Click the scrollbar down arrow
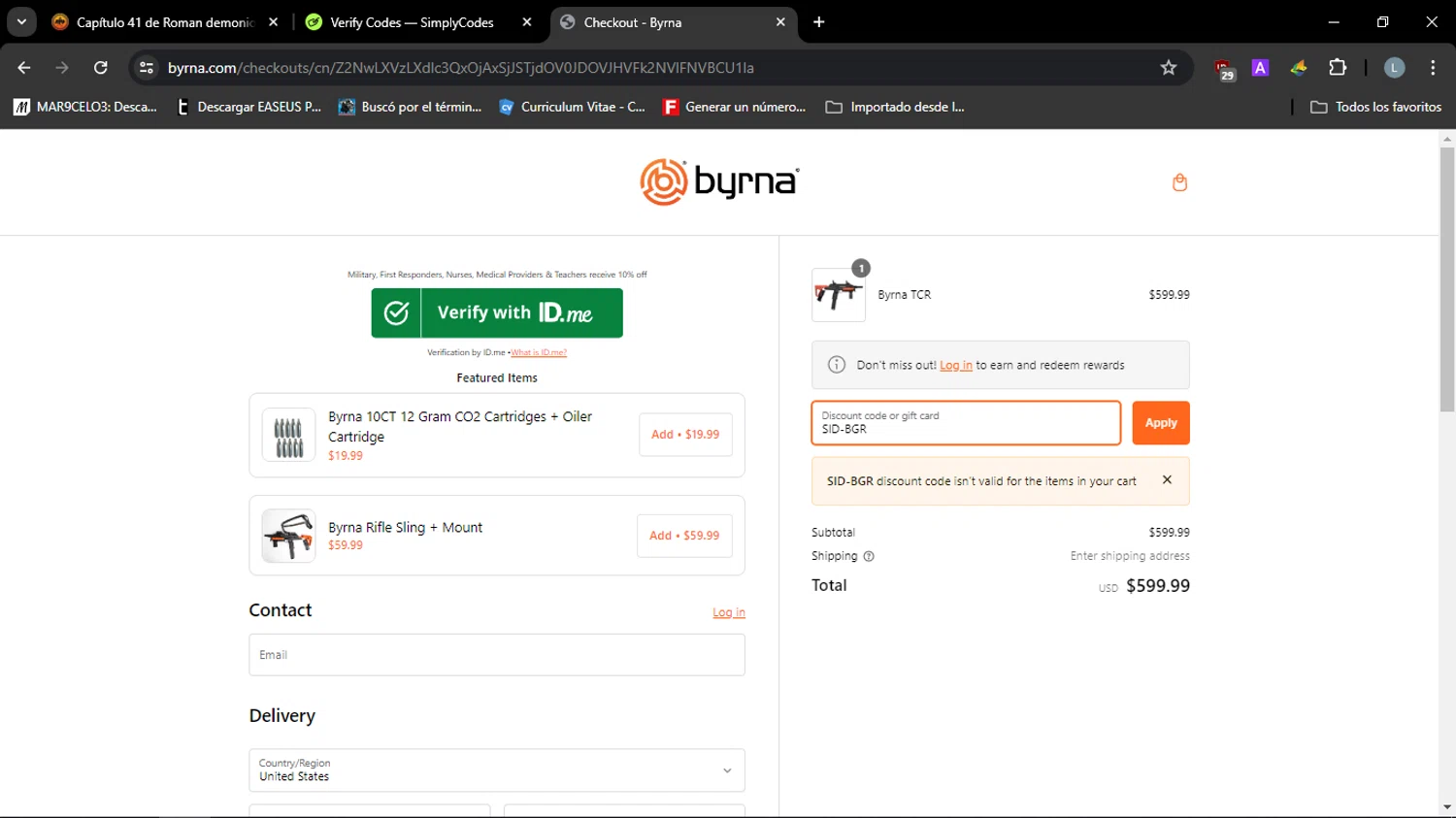The height and width of the screenshot is (818, 1456). [x=1447, y=808]
